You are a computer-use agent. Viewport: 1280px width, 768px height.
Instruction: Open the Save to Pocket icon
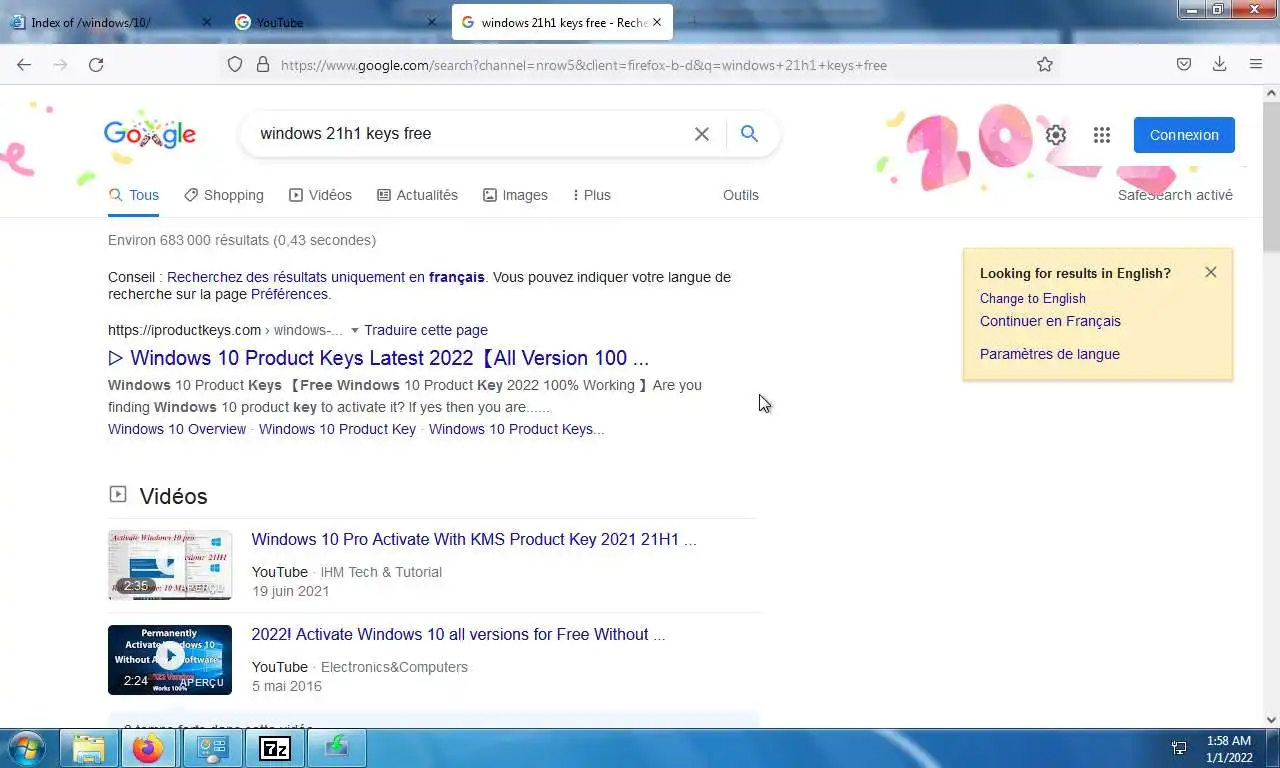[1184, 64]
